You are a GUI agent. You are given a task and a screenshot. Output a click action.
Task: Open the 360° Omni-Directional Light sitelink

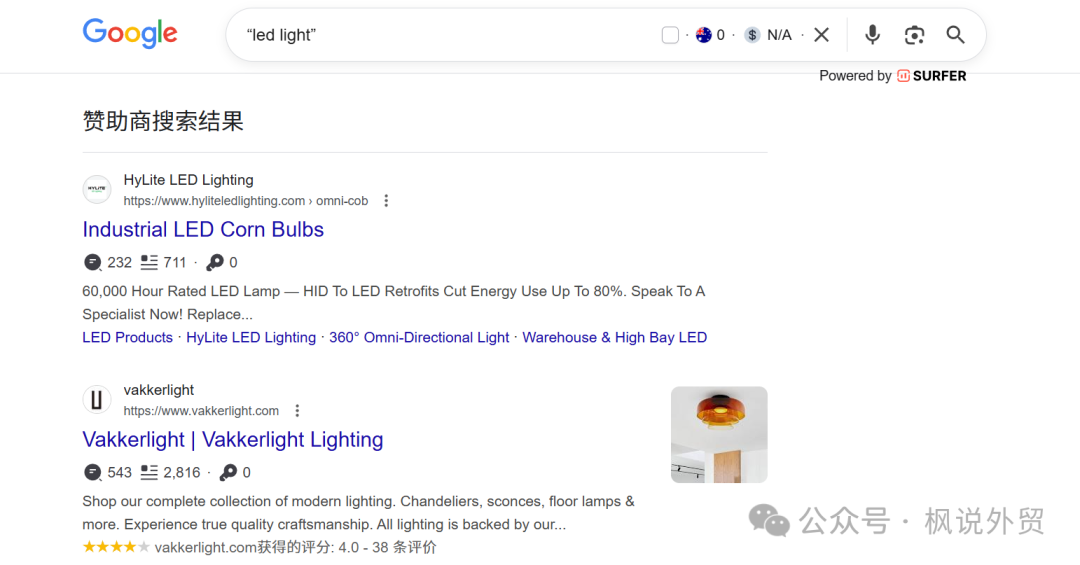(x=419, y=337)
